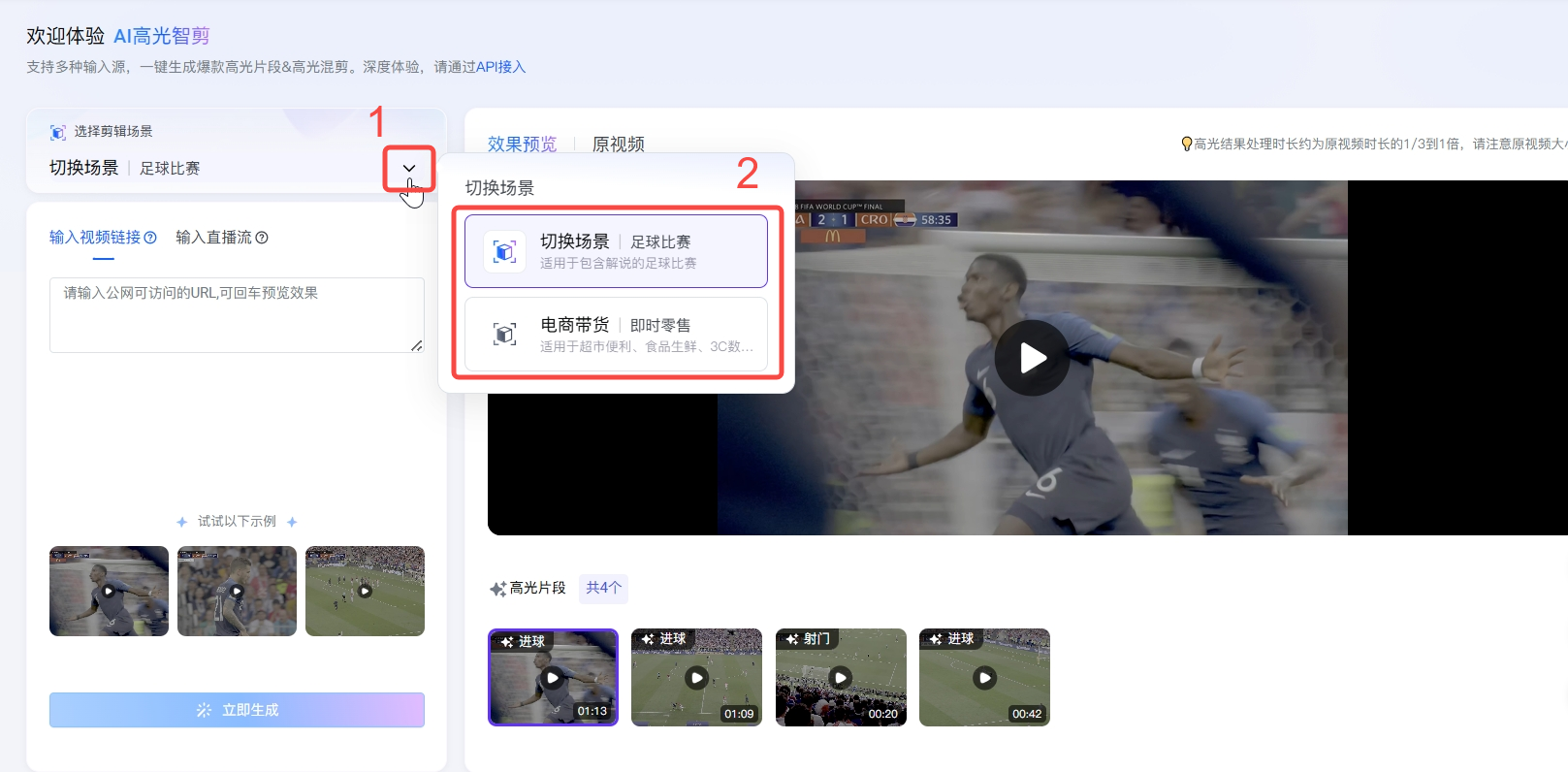Image resolution: width=1568 pixels, height=772 pixels.
Task: Switch to the 原视频 tab
Action: [618, 145]
